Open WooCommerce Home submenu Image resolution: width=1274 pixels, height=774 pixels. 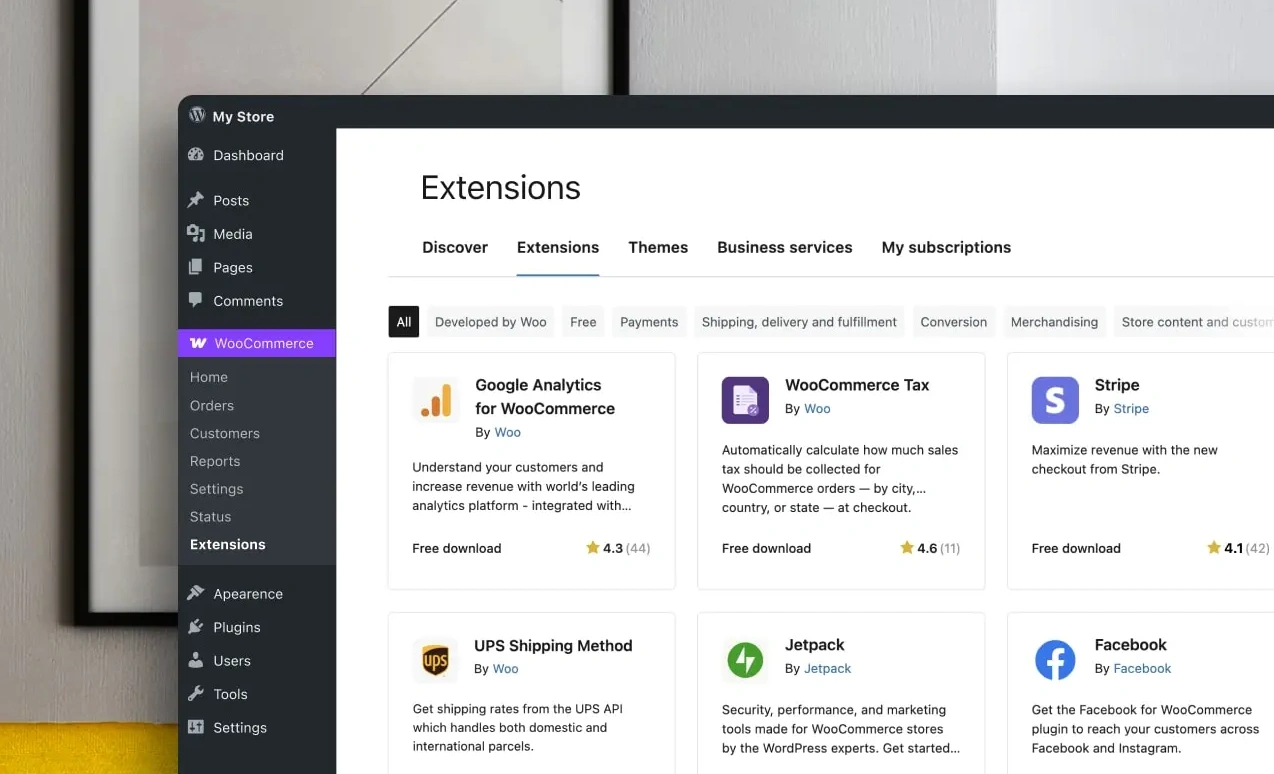click(x=209, y=377)
